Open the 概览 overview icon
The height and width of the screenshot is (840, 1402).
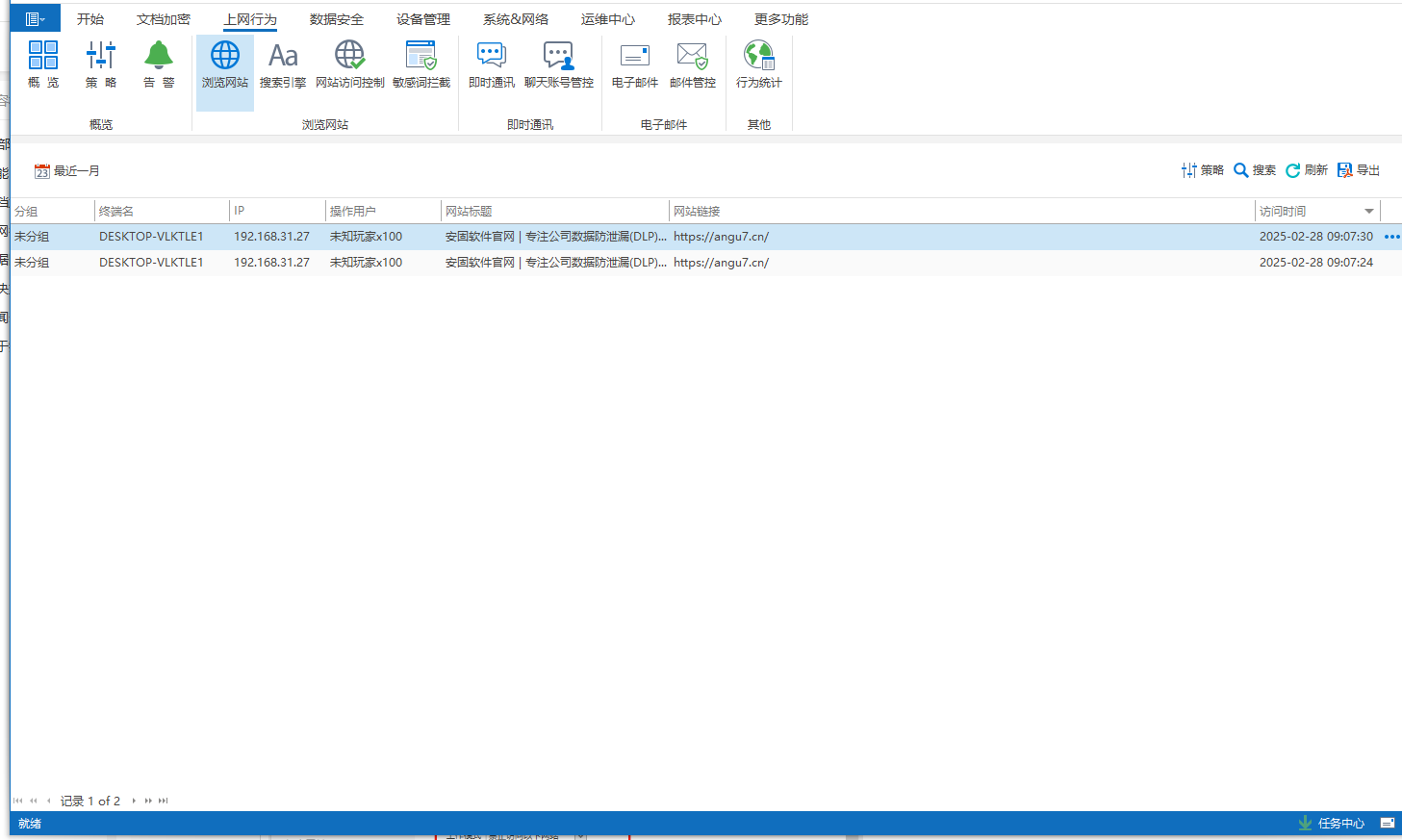pyautogui.click(x=43, y=64)
